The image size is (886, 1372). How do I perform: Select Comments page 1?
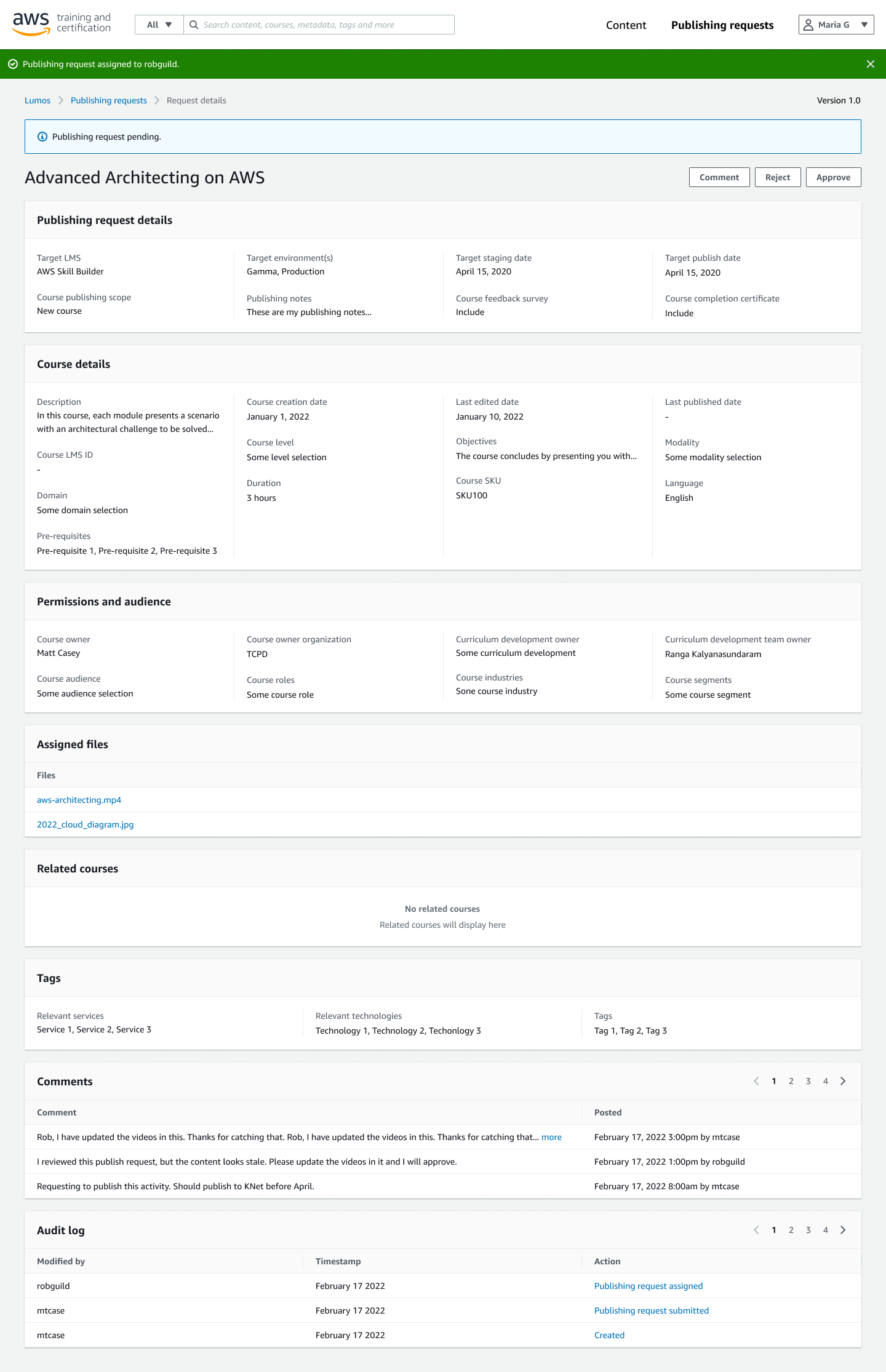(x=774, y=1081)
